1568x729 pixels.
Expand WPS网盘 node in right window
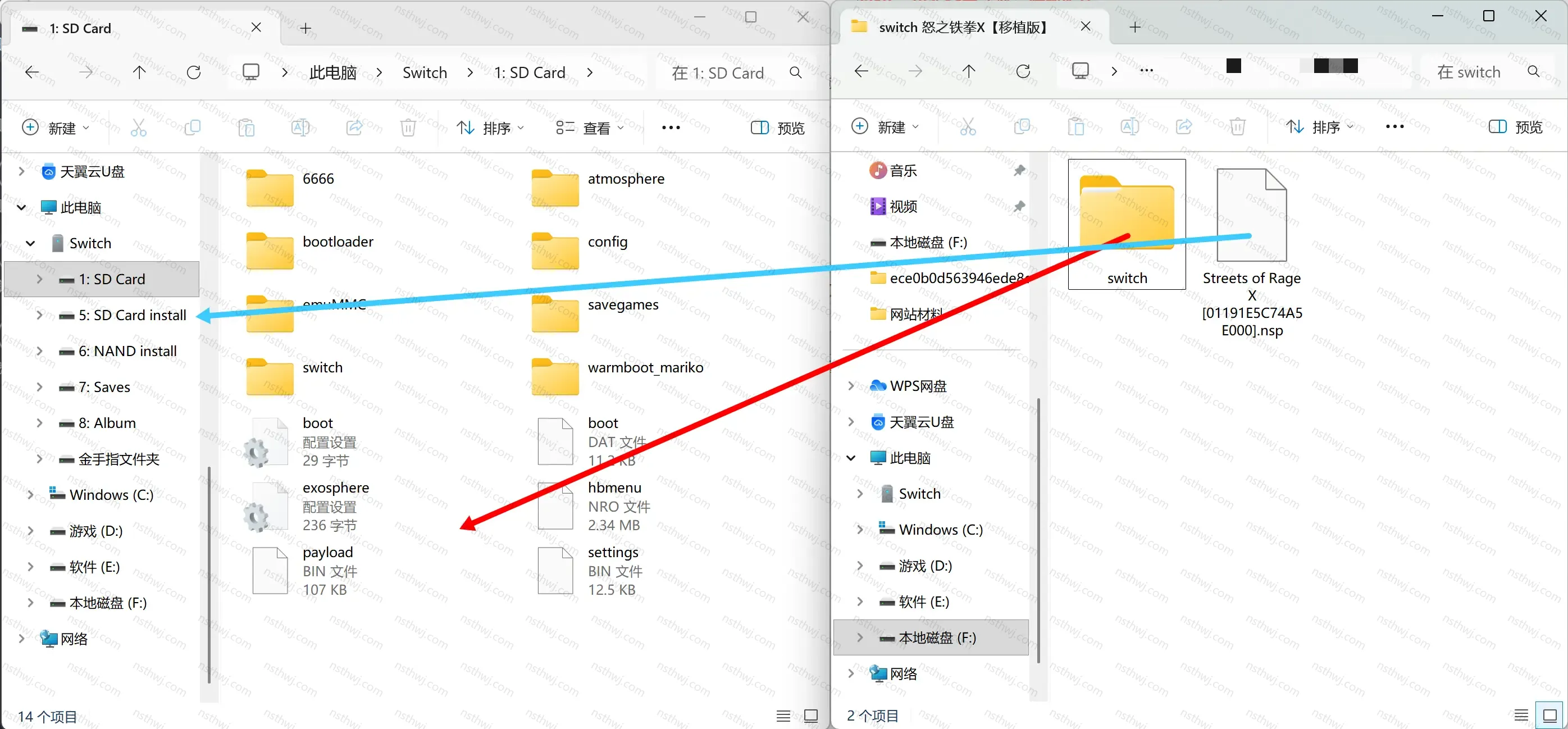tap(851, 385)
